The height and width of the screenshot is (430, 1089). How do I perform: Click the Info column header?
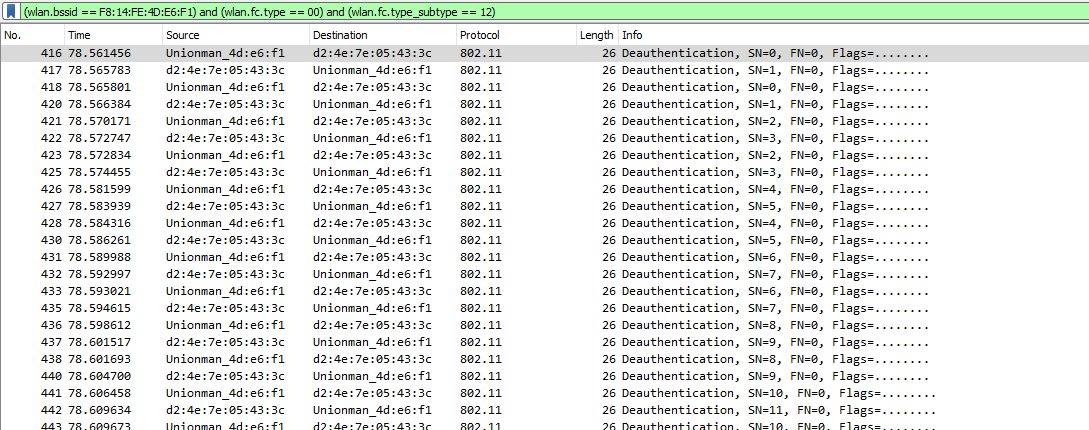(x=854, y=35)
